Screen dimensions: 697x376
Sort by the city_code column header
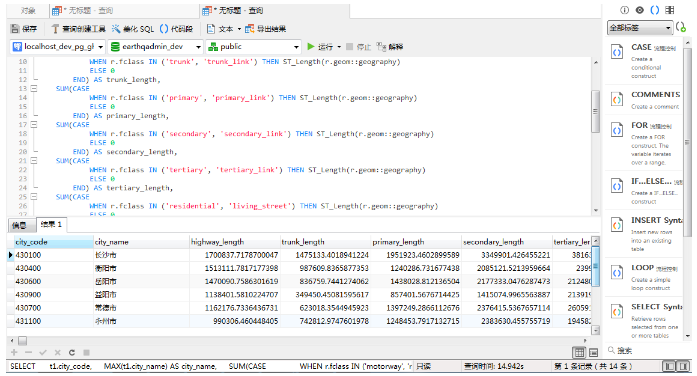click(x=54, y=242)
